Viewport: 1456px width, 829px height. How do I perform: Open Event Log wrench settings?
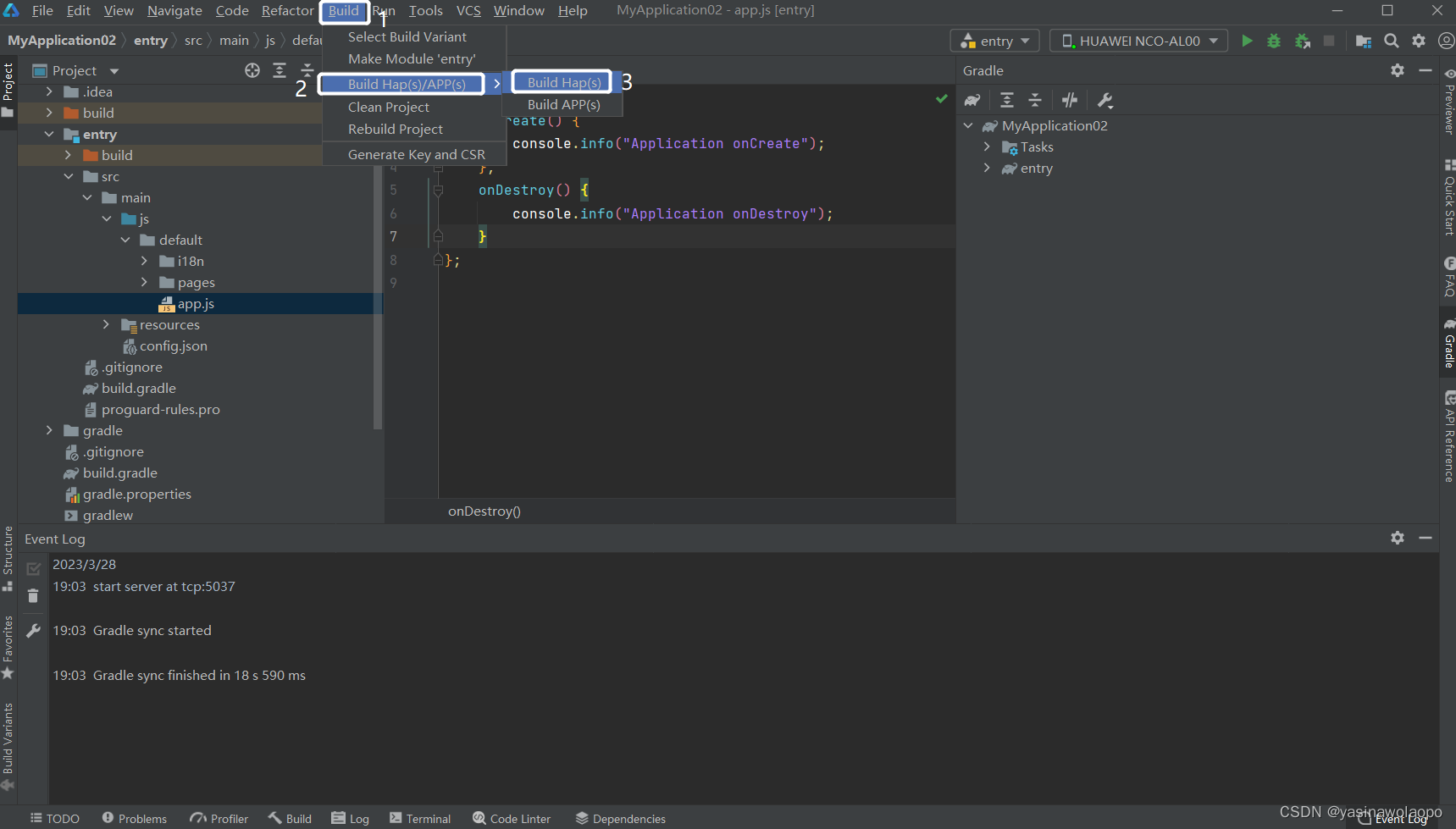[33, 631]
